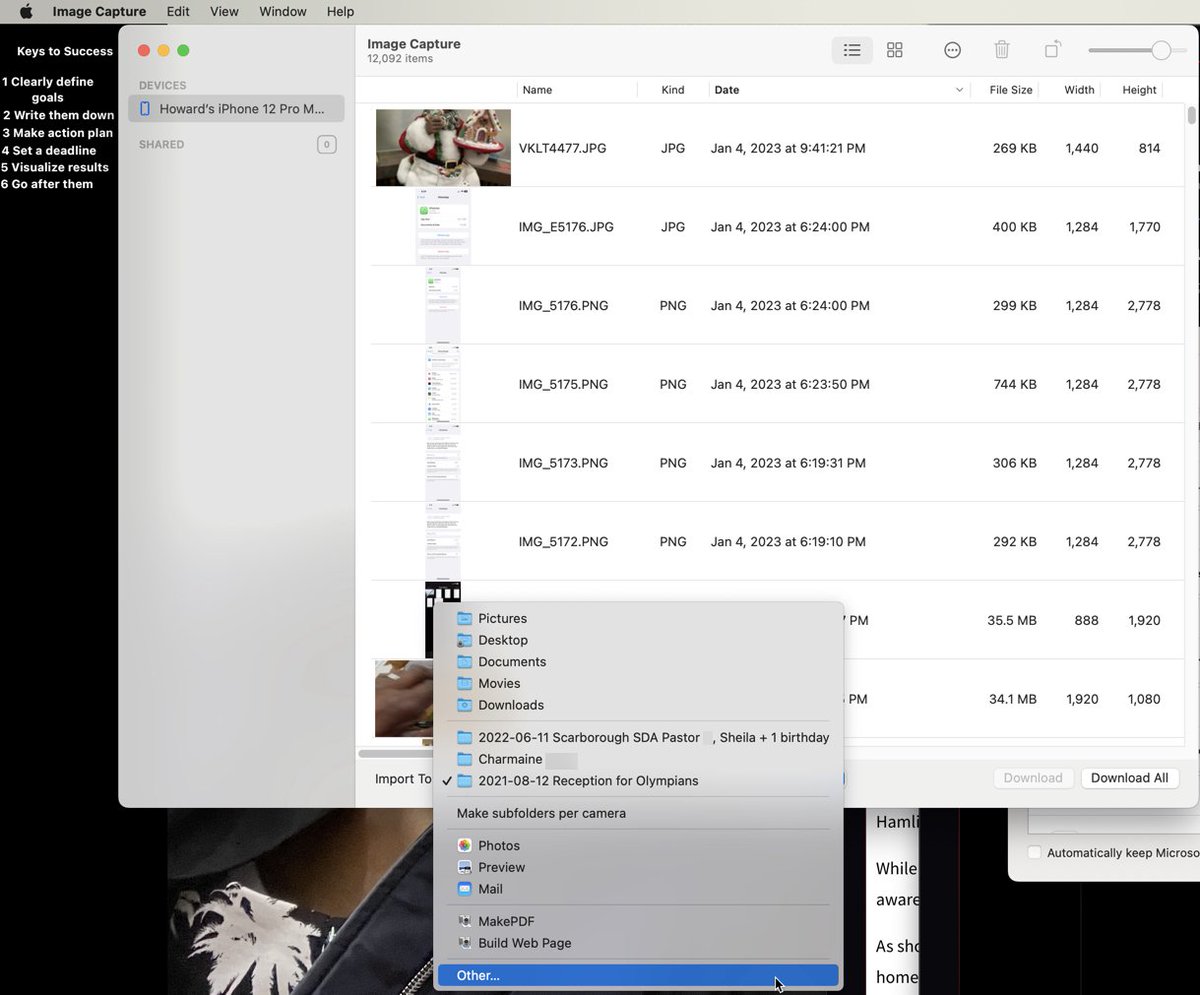
Task: Open the Help menu
Action: 340,12
